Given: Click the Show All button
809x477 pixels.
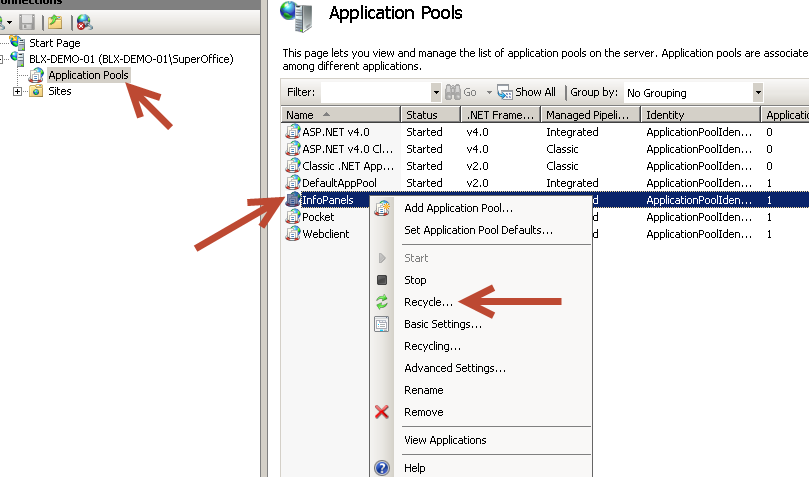Looking at the screenshot, I should [526, 92].
